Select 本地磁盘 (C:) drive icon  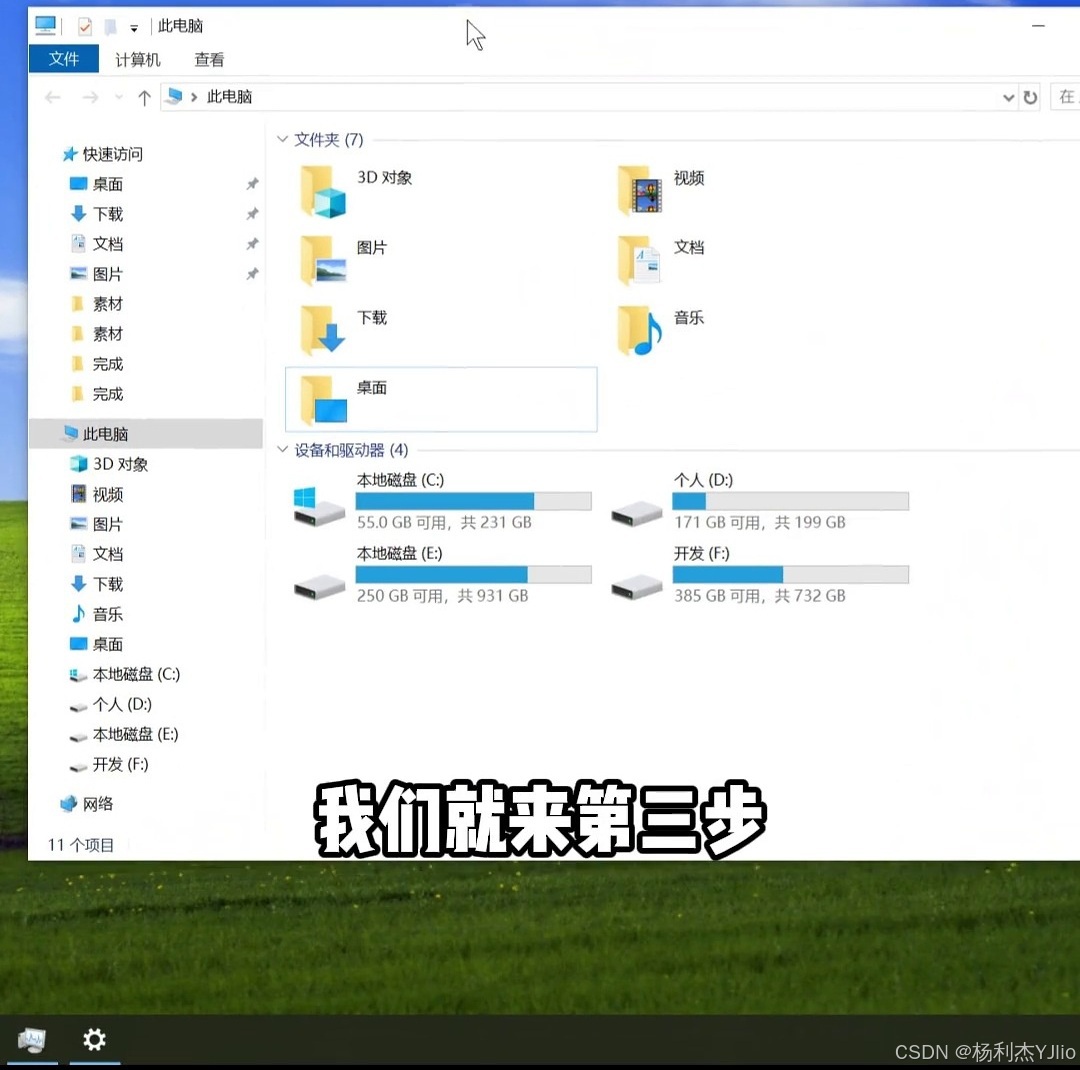point(318,506)
